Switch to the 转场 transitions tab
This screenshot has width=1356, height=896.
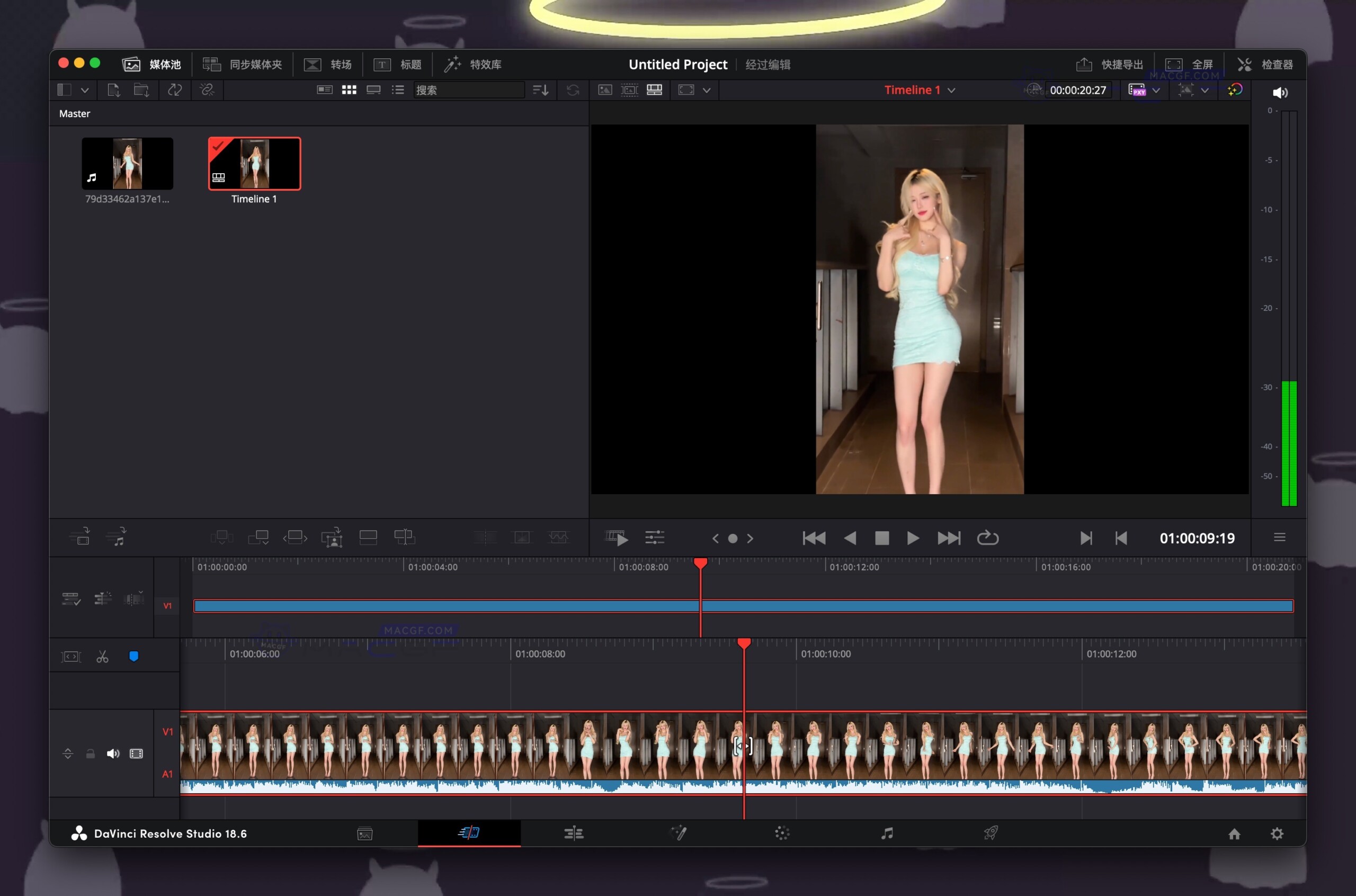click(327, 64)
